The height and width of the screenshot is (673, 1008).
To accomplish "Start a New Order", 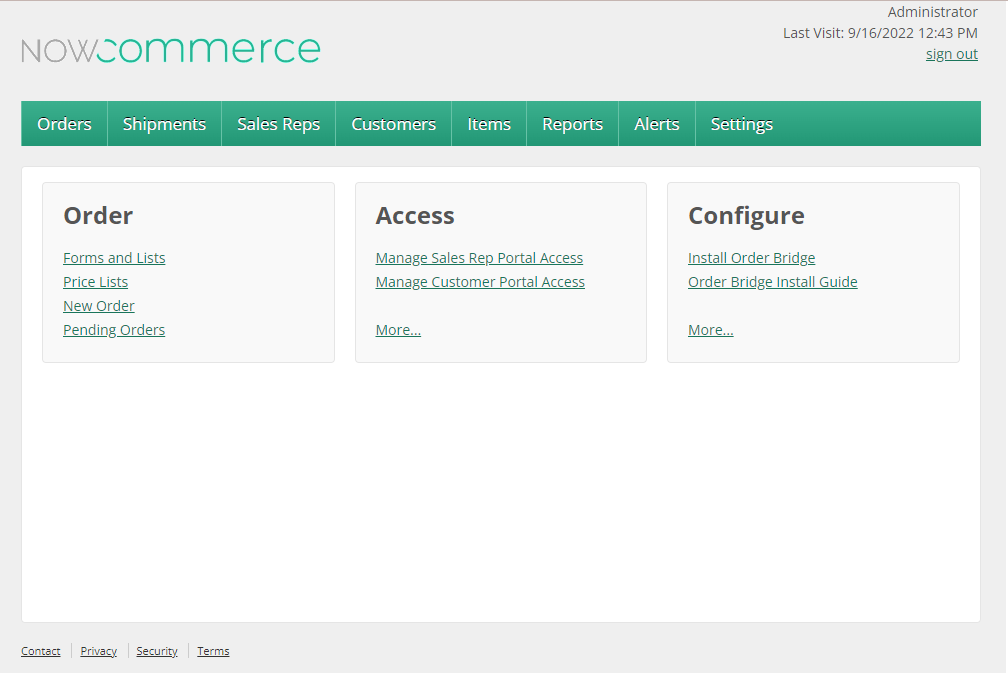I will (x=99, y=306).
